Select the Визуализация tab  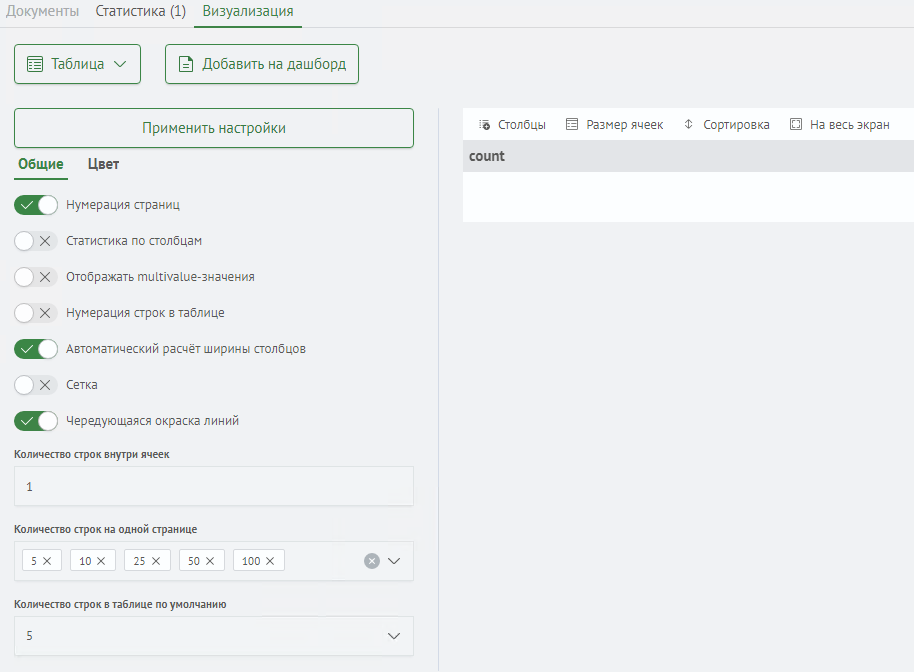(248, 11)
